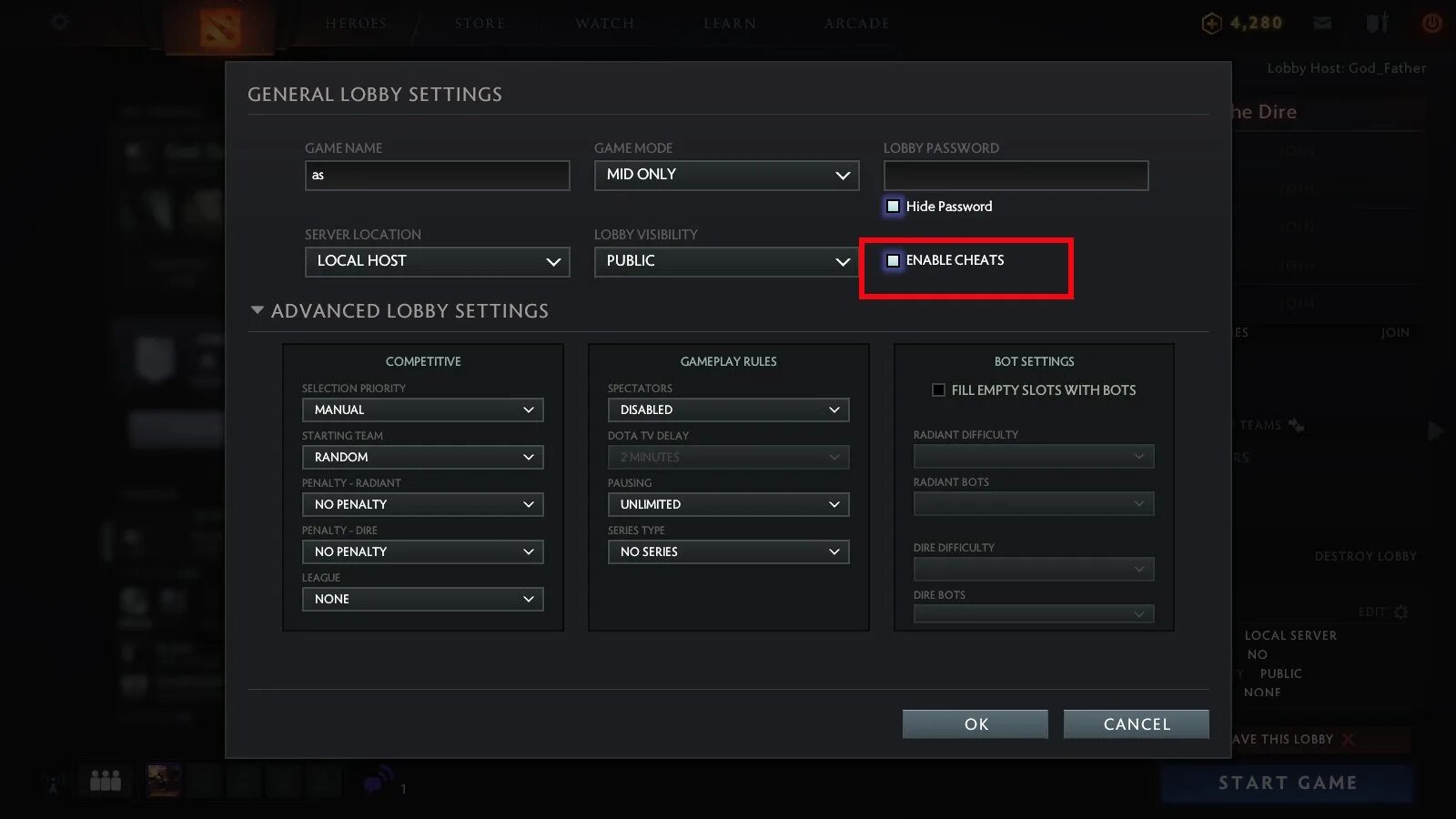Open the Spectators dropdown showing Disabled

click(x=729, y=409)
